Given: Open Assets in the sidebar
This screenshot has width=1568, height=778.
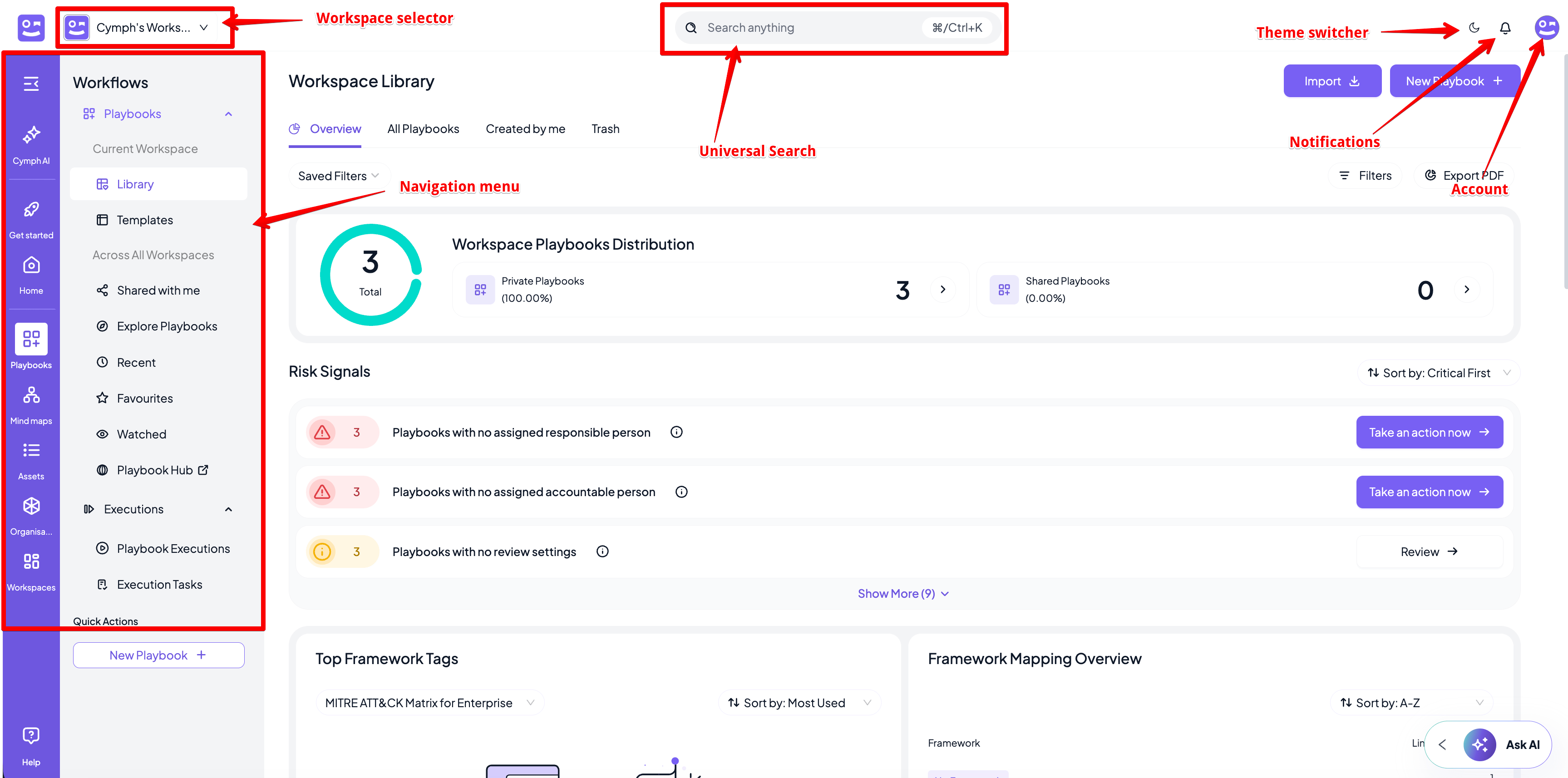Looking at the screenshot, I should point(31,461).
